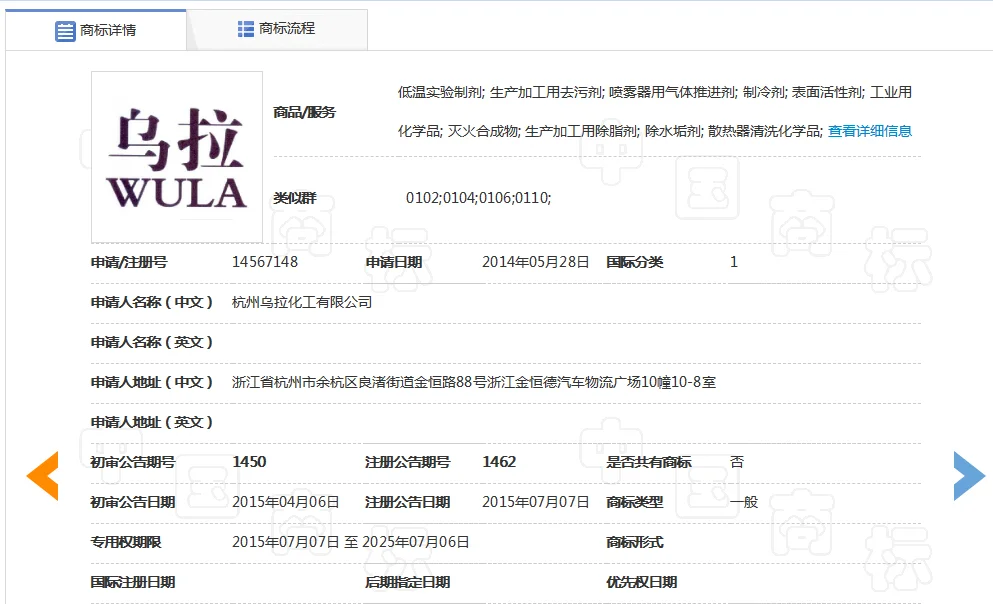Screen dimensions: 993x604
Task: Click the 申请/注册号 label
Action: click(x=129, y=262)
